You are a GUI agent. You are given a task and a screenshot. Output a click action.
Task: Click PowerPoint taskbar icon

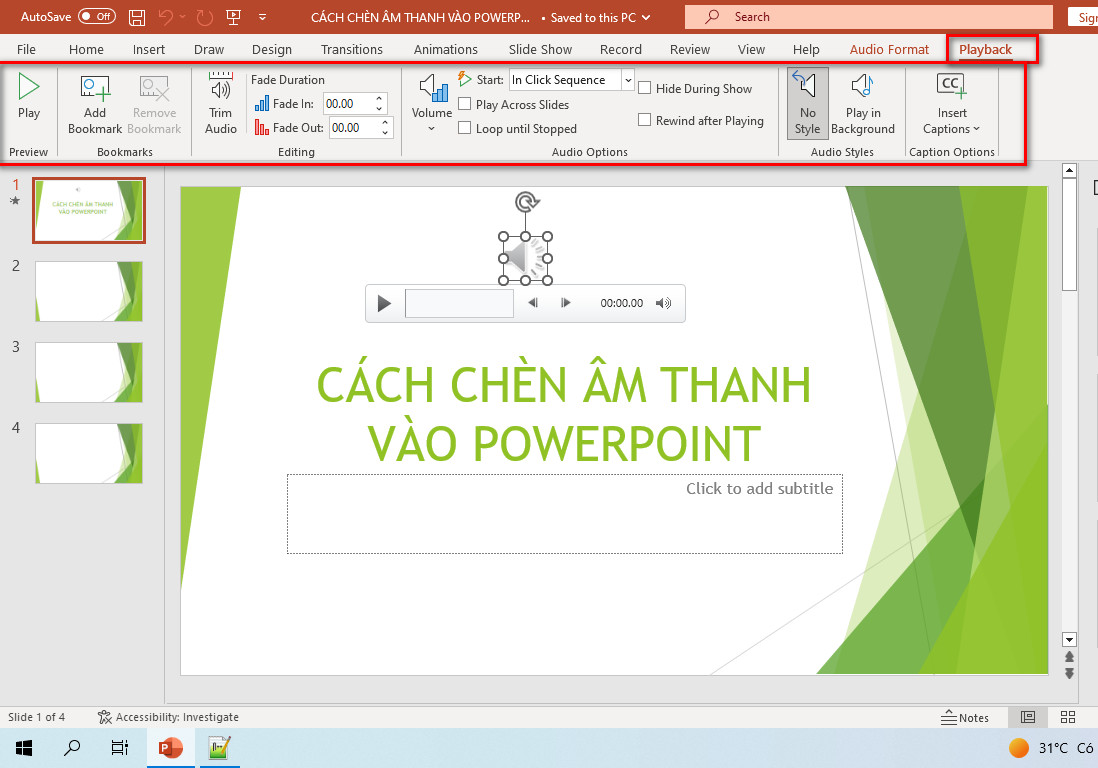[170, 748]
